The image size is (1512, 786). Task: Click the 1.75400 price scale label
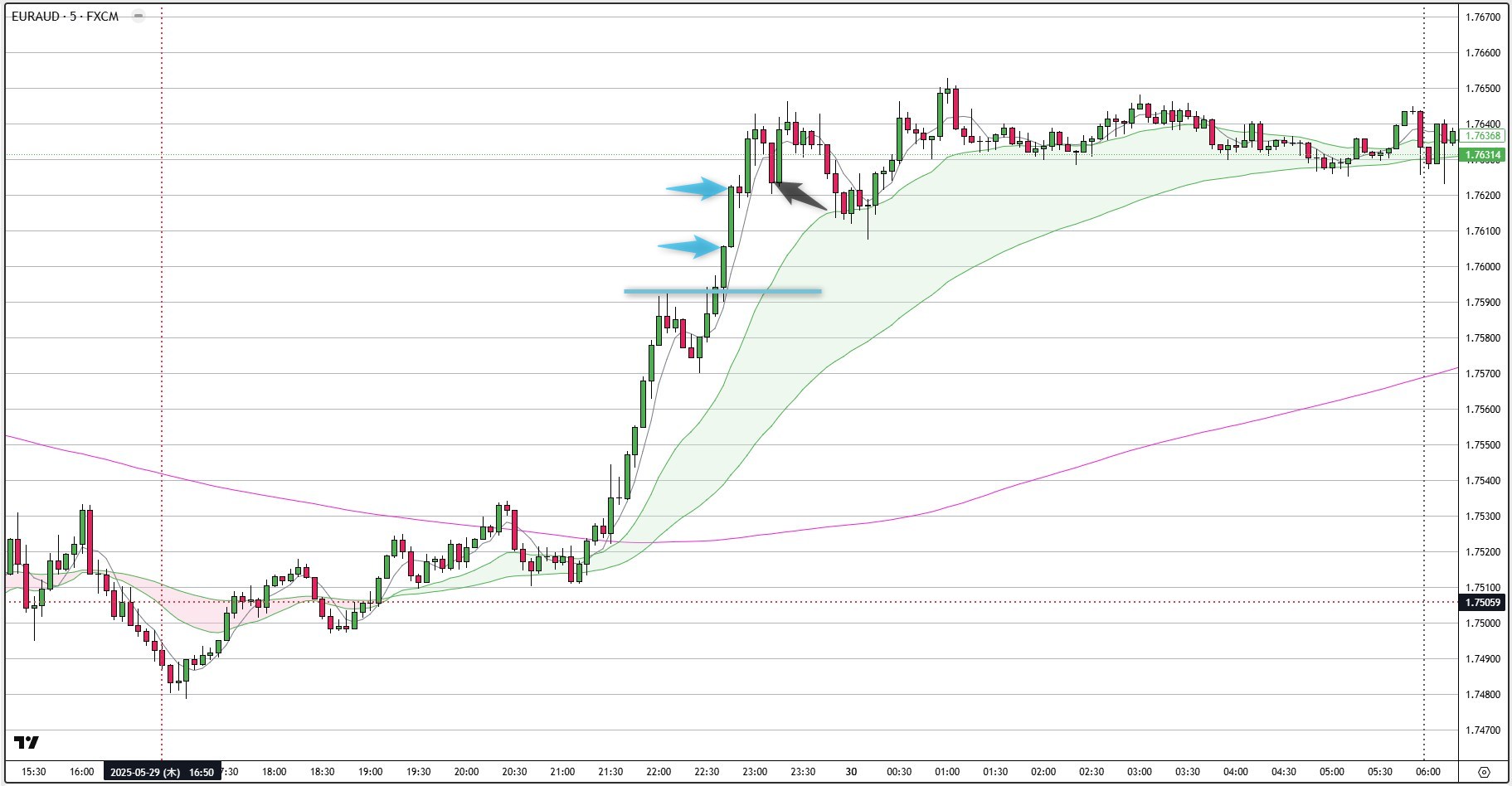click(1483, 481)
